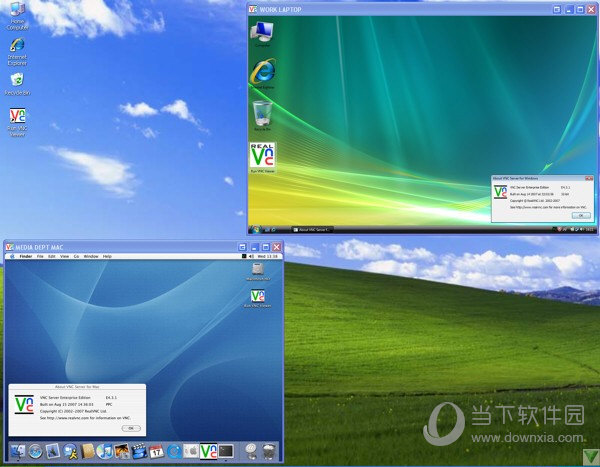
Task: Click VNC icon in Media Dept Mac title bar
Action: (10, 247)
